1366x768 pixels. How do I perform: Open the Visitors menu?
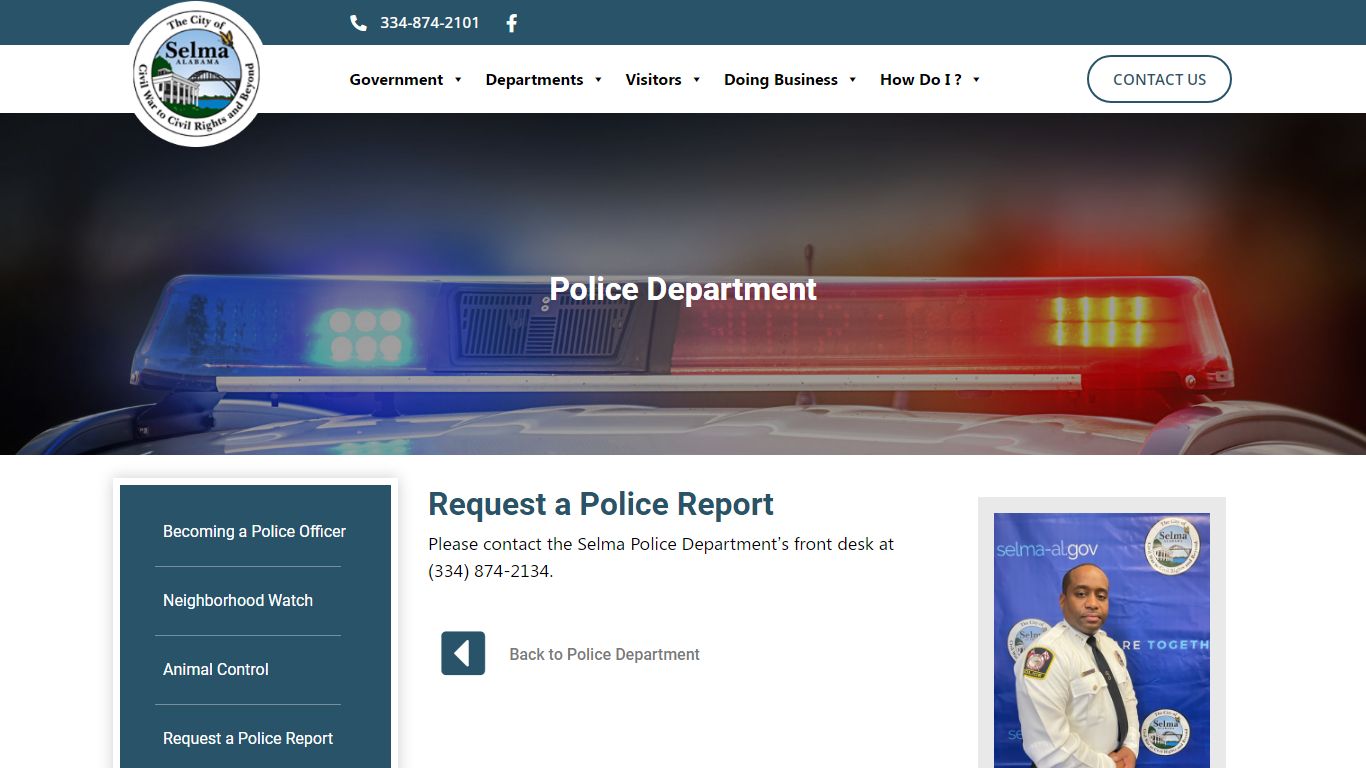point(653,80)
